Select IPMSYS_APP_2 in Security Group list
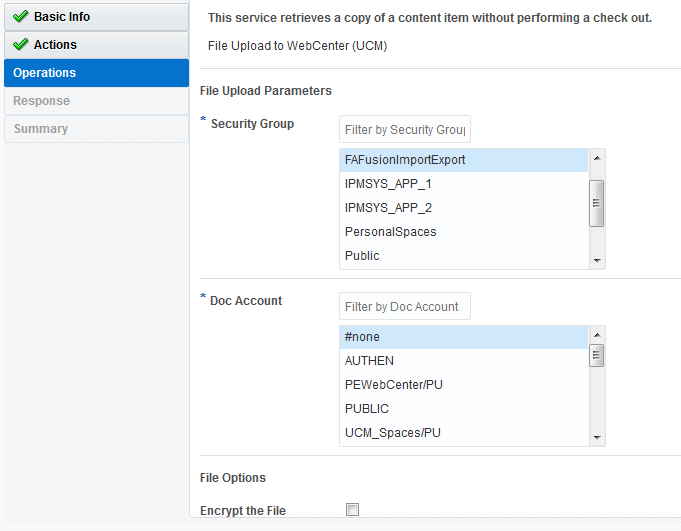Screen dimensions: 681x531 coord(464,208)
